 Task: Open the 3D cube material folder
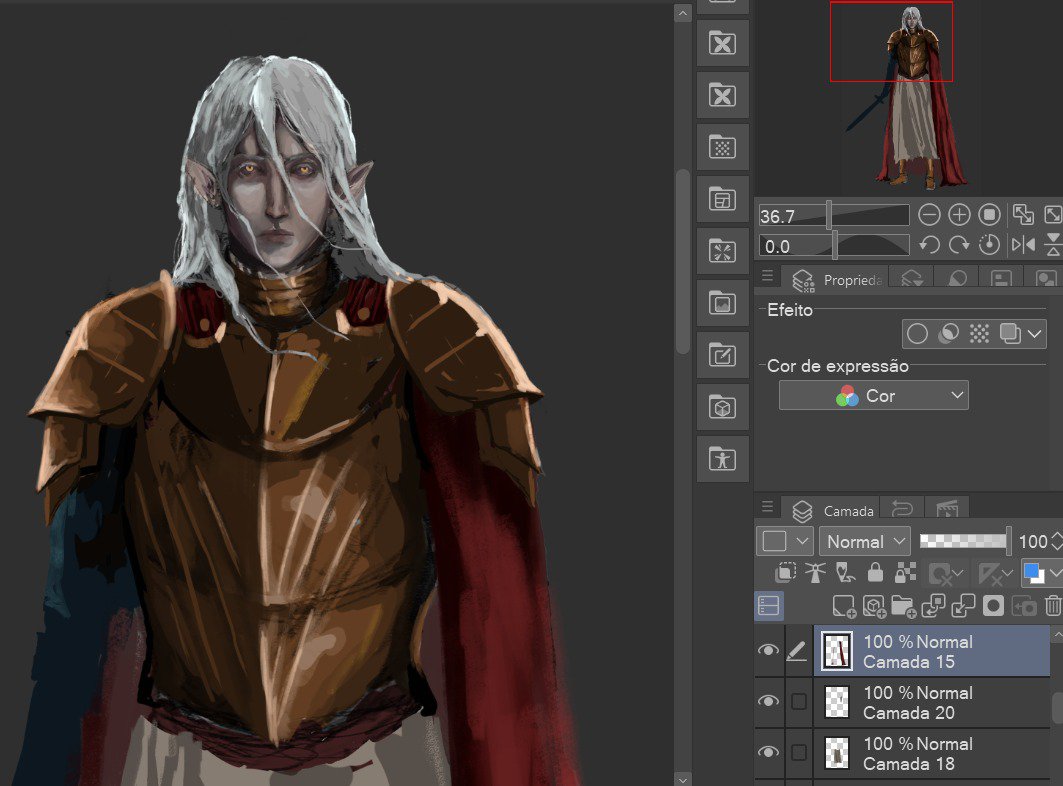[723, 407]
